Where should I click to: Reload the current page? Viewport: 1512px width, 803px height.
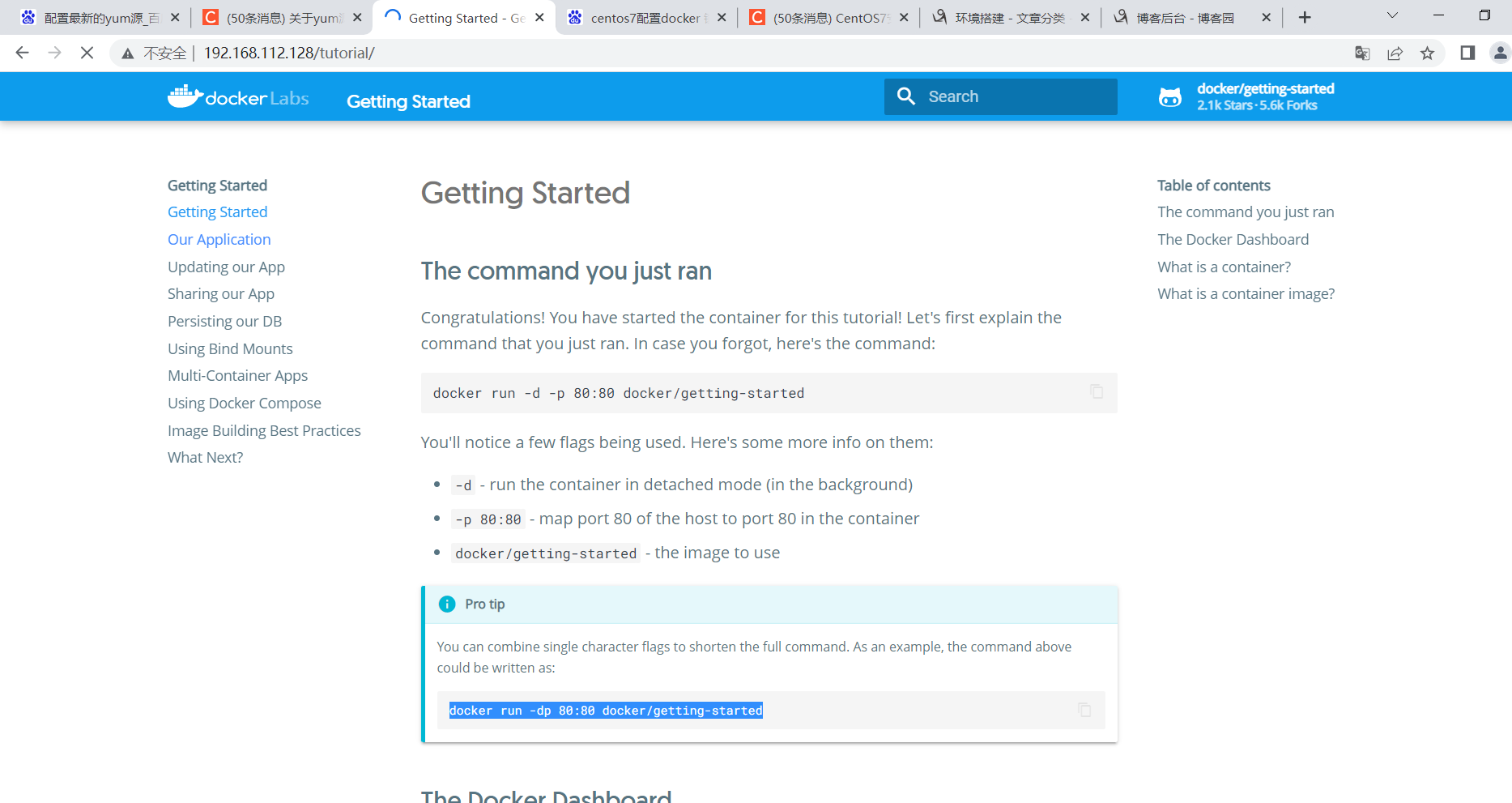tap(86, 53)
